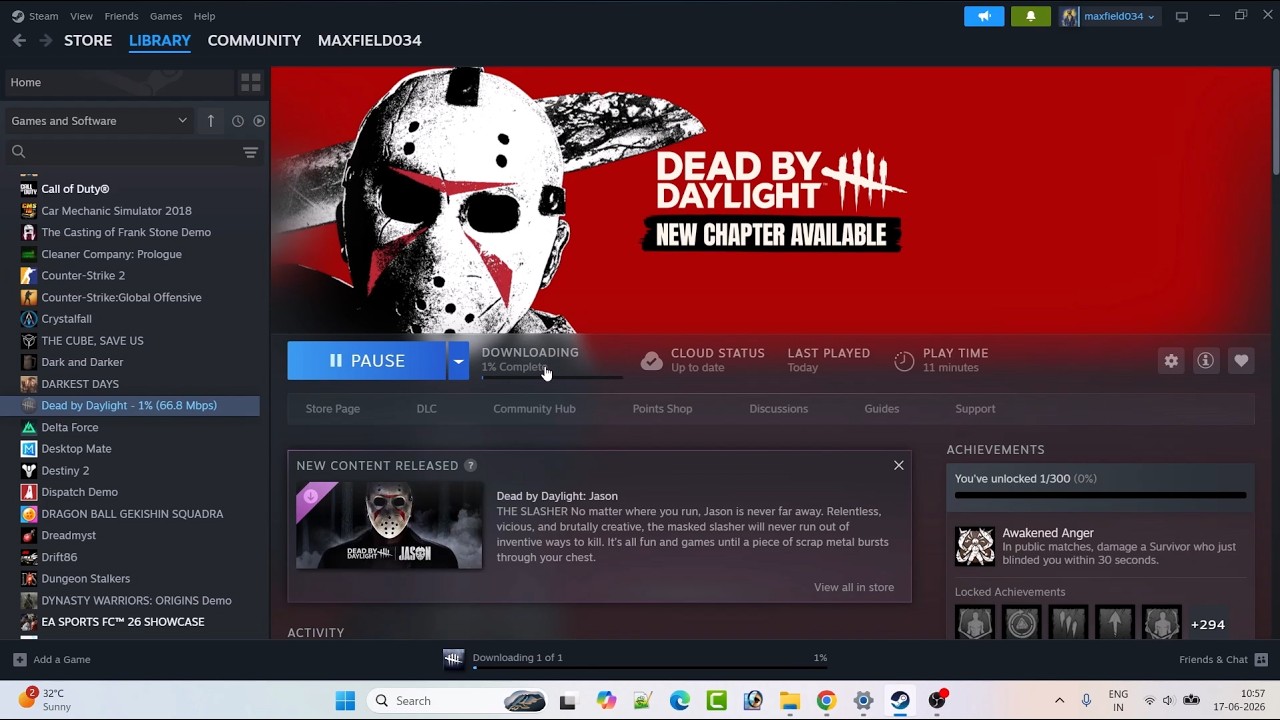Open the Games menu
This screenshot has height=720, width=1280.
click(166, 16)
